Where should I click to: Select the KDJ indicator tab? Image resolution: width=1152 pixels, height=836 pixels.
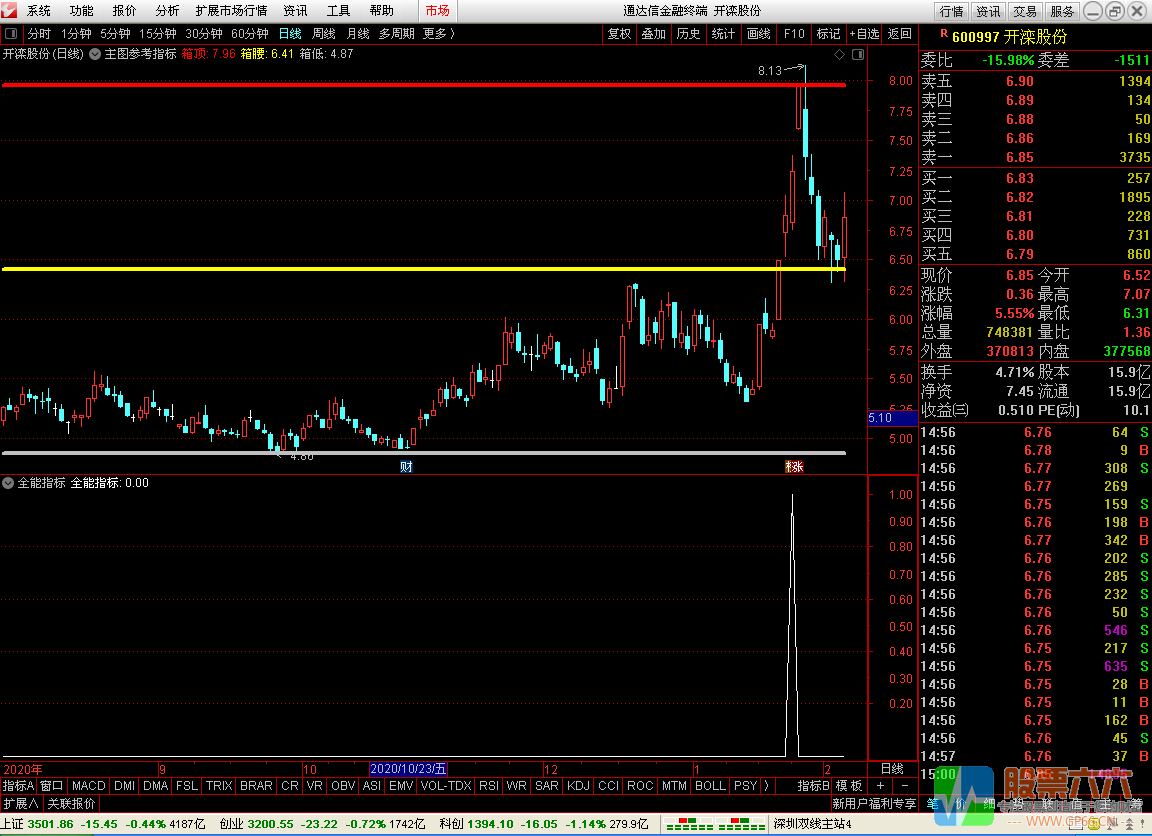(x=578, y=785)
